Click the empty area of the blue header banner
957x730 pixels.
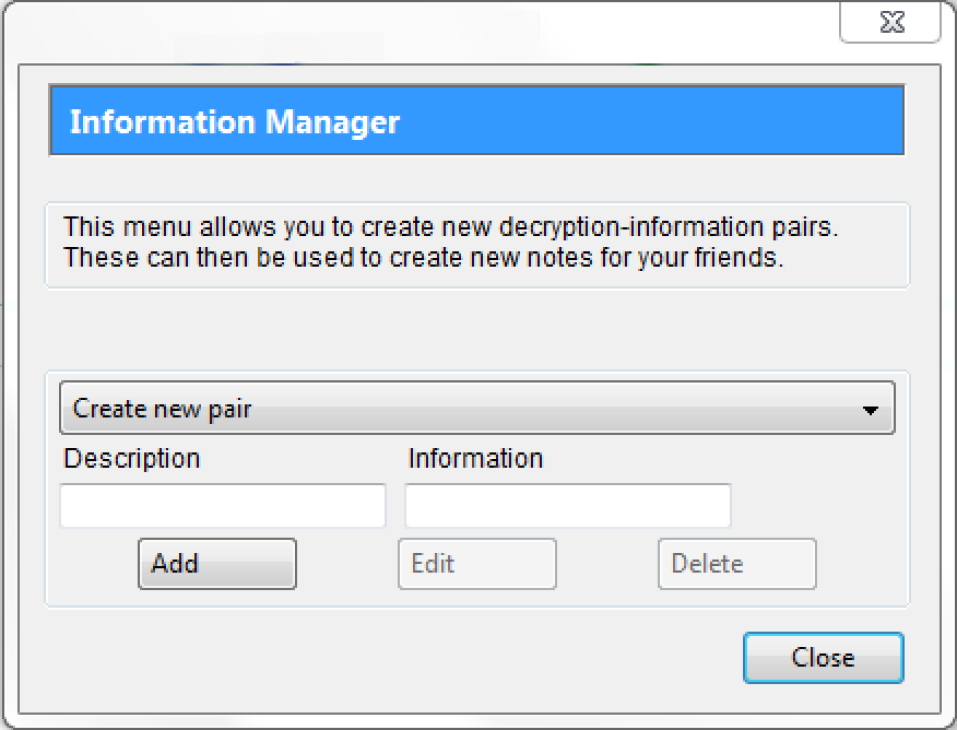[650, 122]
